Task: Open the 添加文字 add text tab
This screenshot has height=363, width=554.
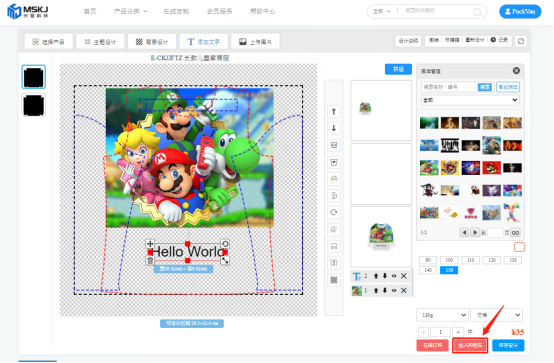Action: pos(204,42)
